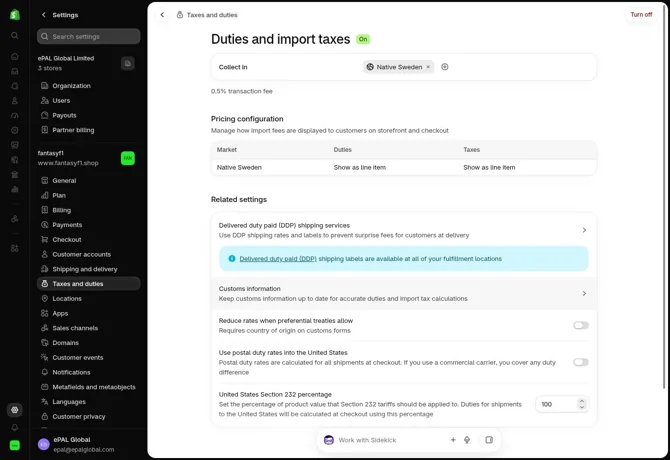Click the Shopify logo in the rail
The image size is (670, 460).
click(15, 15)
